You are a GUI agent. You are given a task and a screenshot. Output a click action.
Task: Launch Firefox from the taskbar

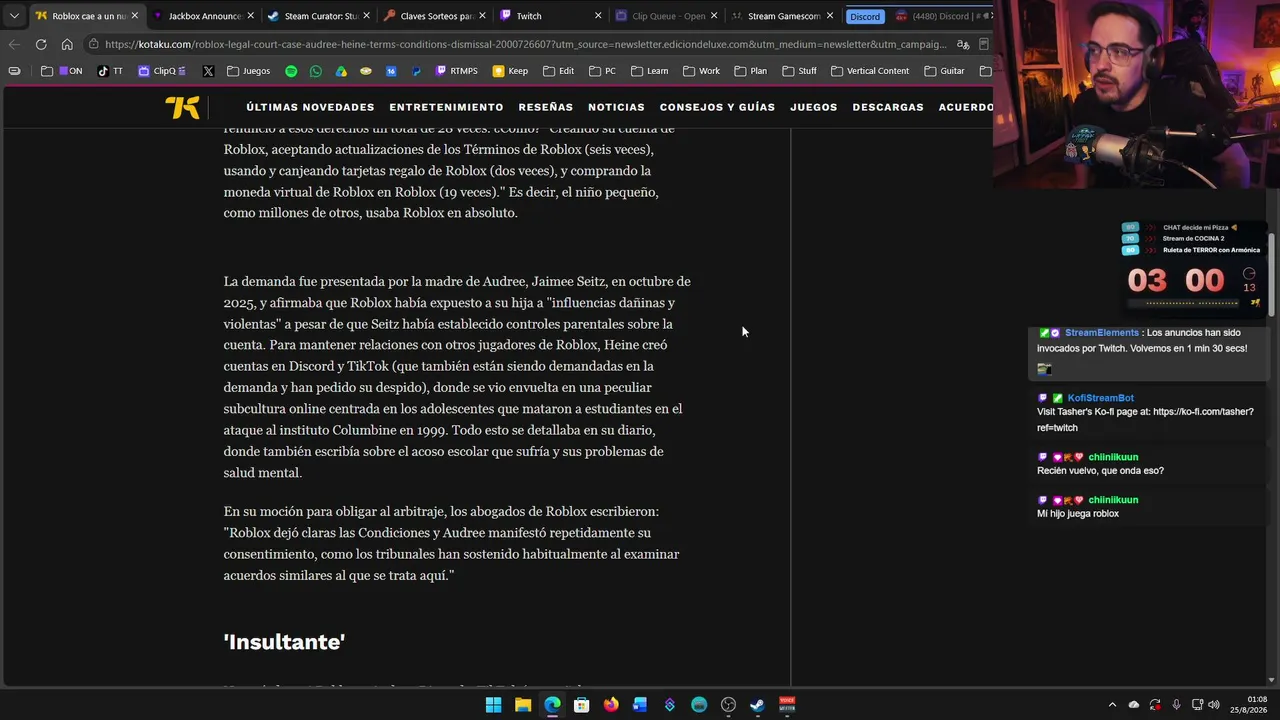611,705
